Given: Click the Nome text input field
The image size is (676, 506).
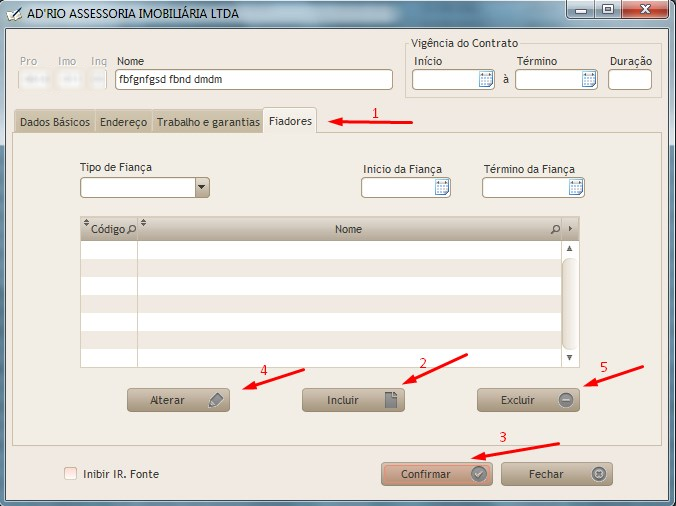Looking at the screenshot, I should click(x=254, y=80).
